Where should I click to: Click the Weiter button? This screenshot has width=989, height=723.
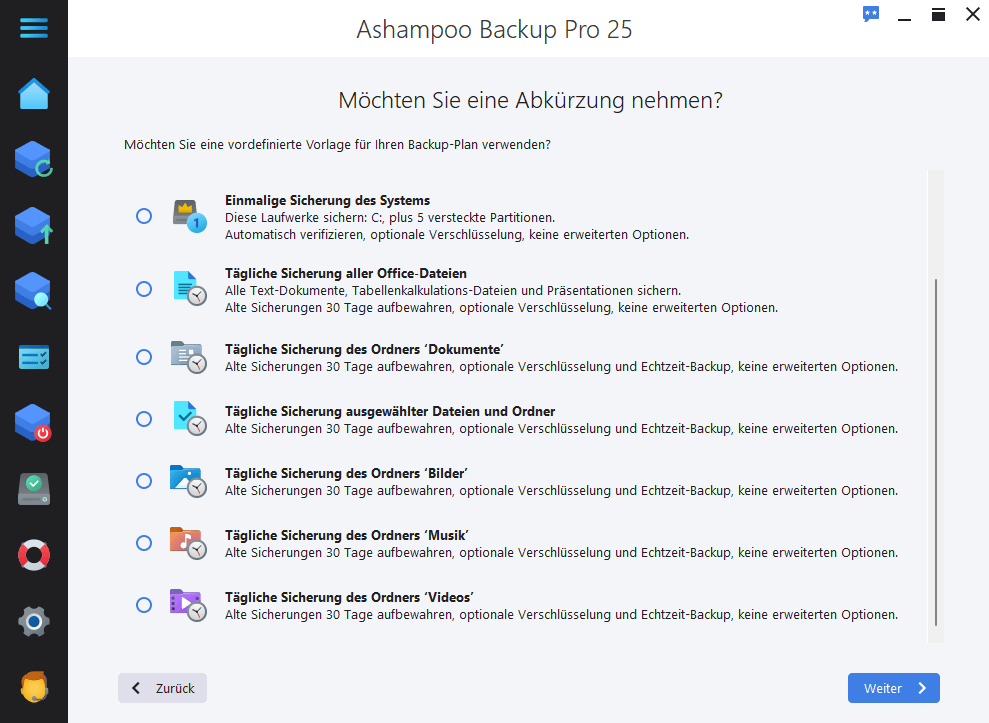click(893, 688)
